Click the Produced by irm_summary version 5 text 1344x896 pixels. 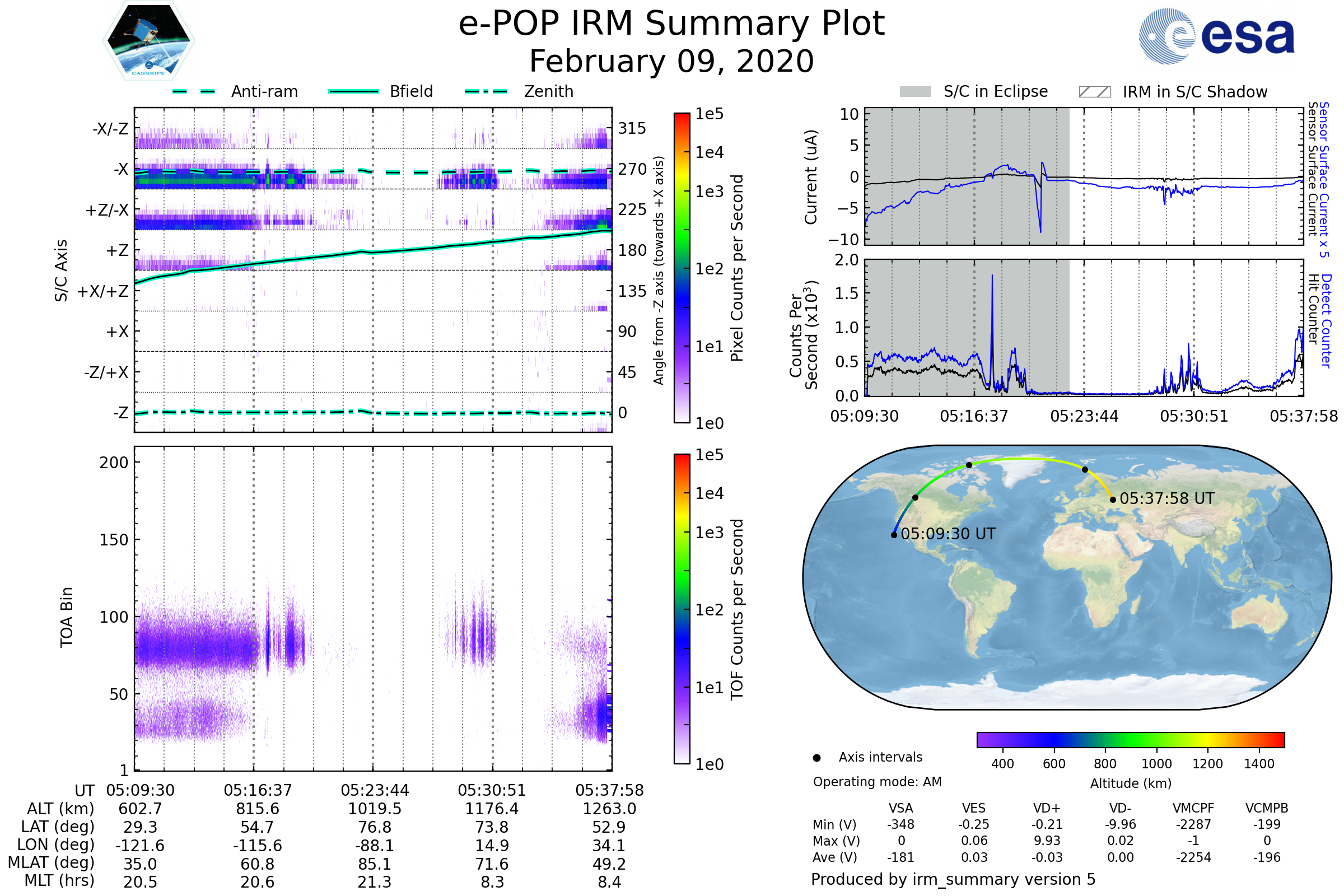953,879
